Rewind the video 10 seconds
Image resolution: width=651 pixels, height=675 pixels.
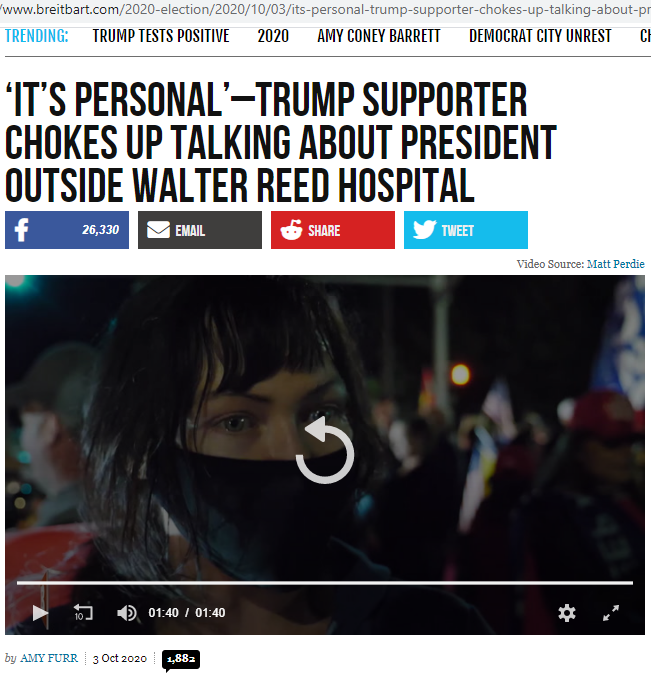pos(83,612)
